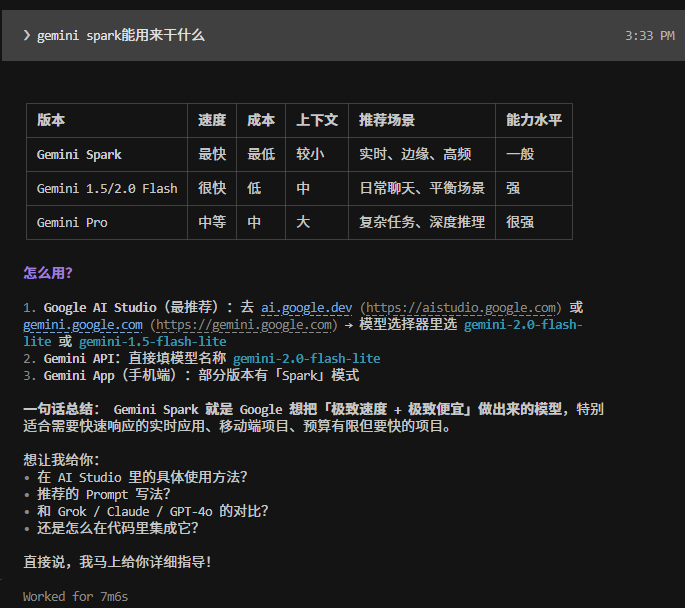Click the Gemini 1.5/2.0 Flash cell
The width and height of the screenshot is (685, 608).
(x=107, y=188)
